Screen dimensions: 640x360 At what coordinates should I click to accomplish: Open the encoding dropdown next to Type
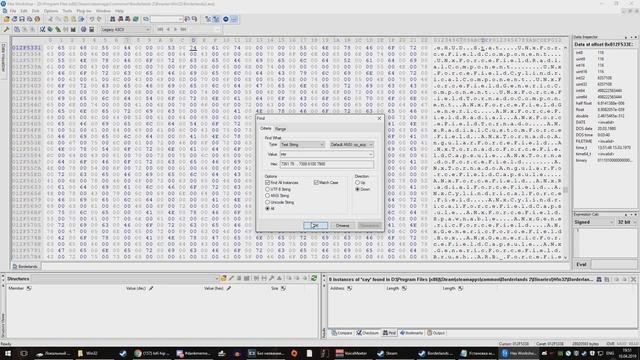[x=351, y=145]
